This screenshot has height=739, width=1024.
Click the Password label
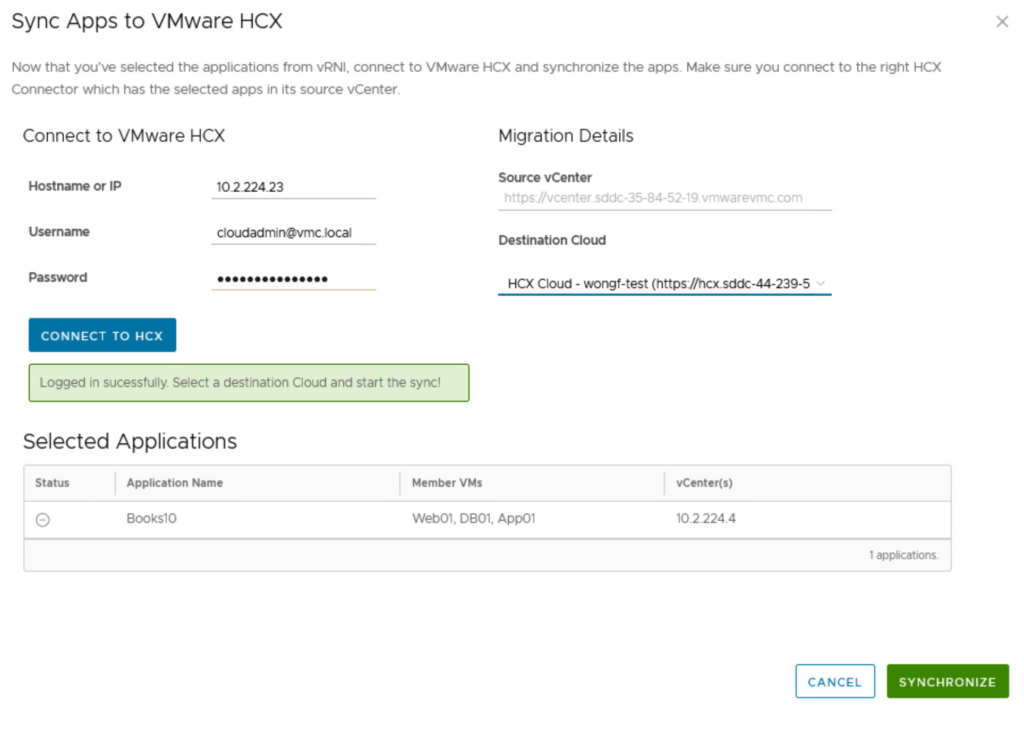(57, 277)
